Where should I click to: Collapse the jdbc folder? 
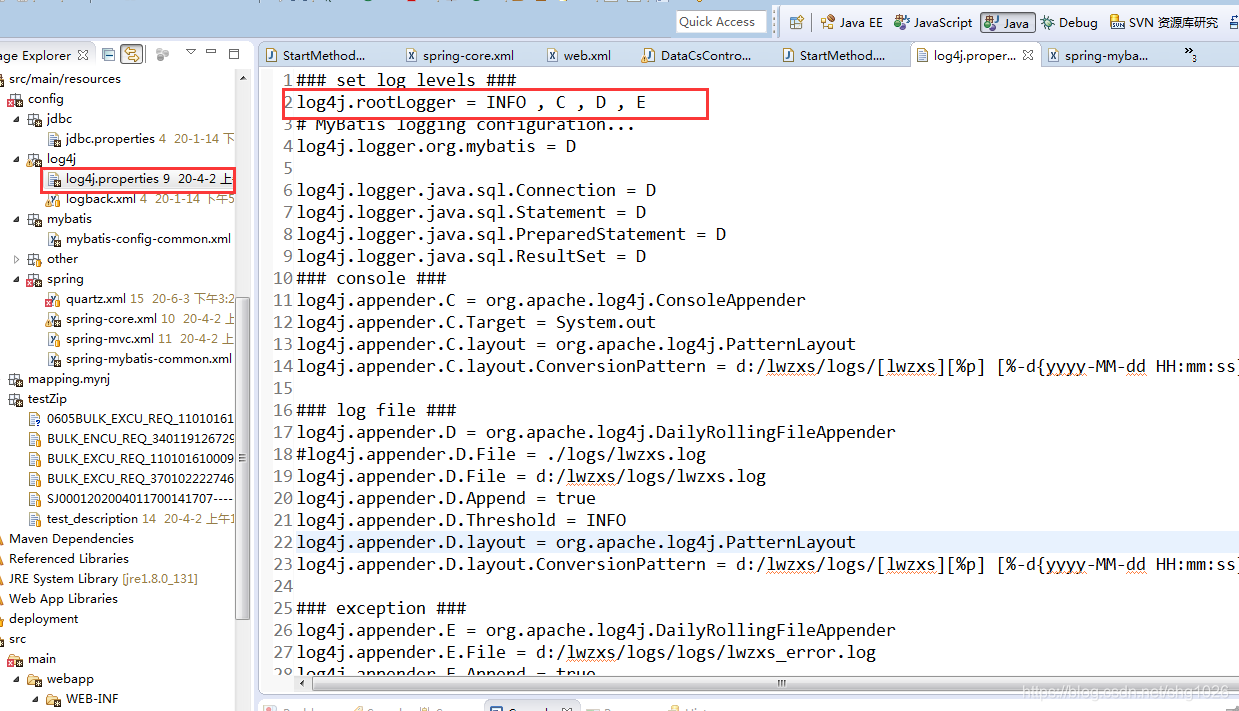(x=16, y=119)
